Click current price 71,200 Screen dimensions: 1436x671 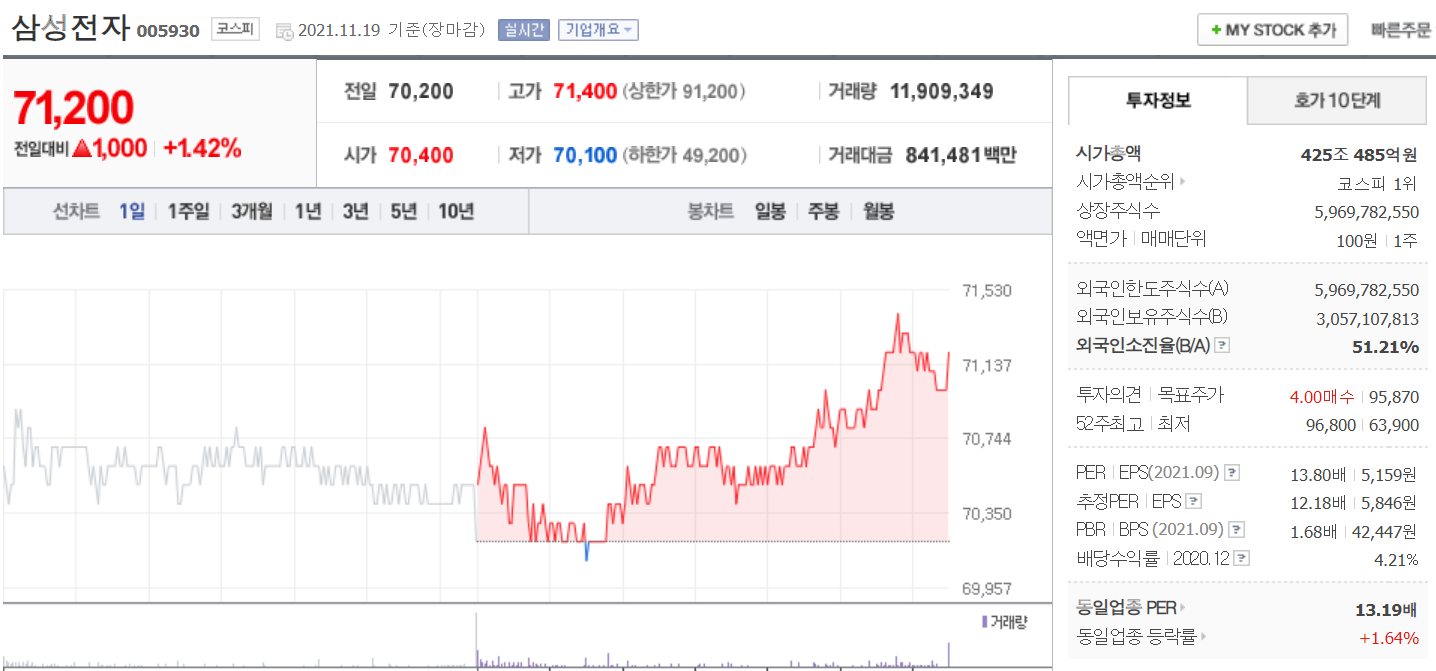point(73,107)
